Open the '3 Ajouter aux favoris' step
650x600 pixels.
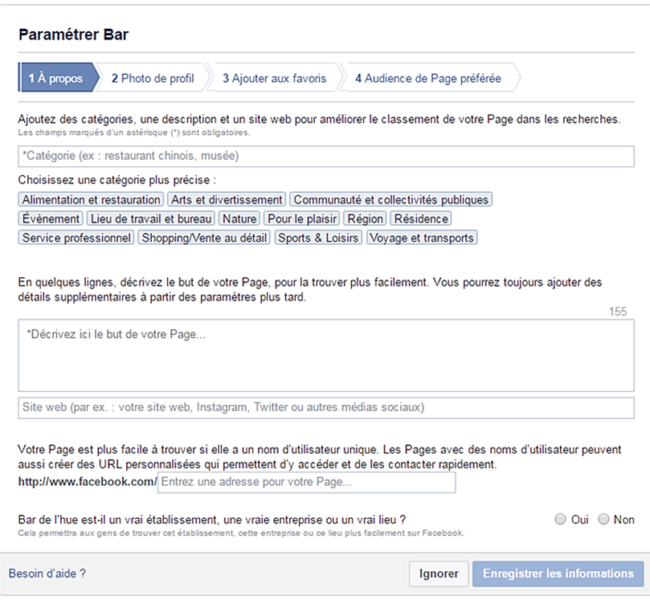point(274,78)
